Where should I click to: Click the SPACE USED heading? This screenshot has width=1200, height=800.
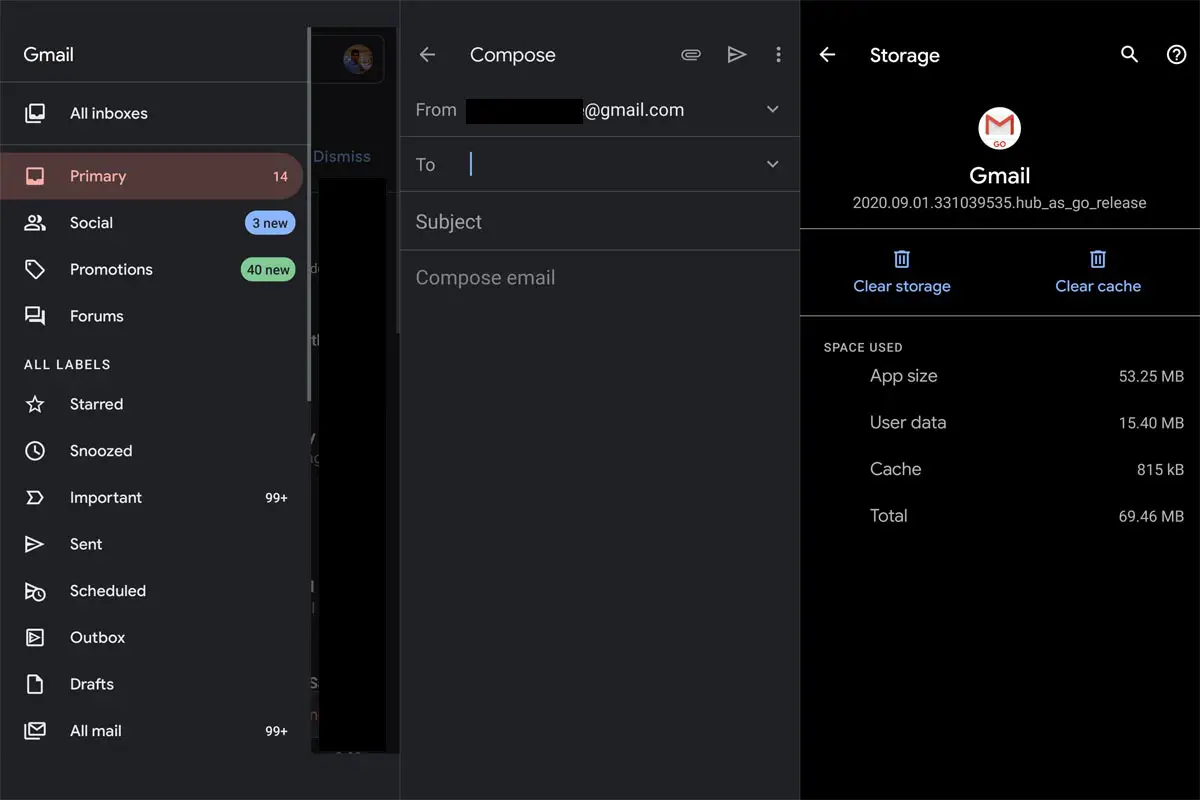click(863, 347)
